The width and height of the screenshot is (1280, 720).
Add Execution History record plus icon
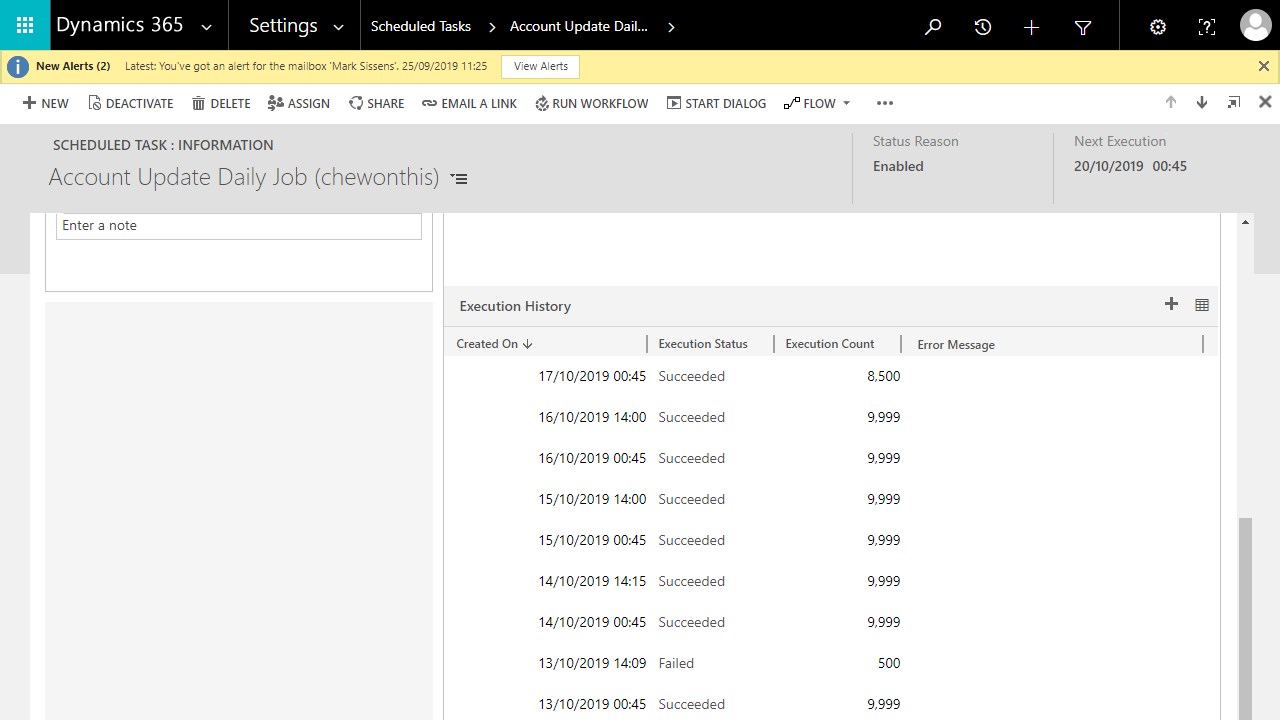(x=1171, y=304)
